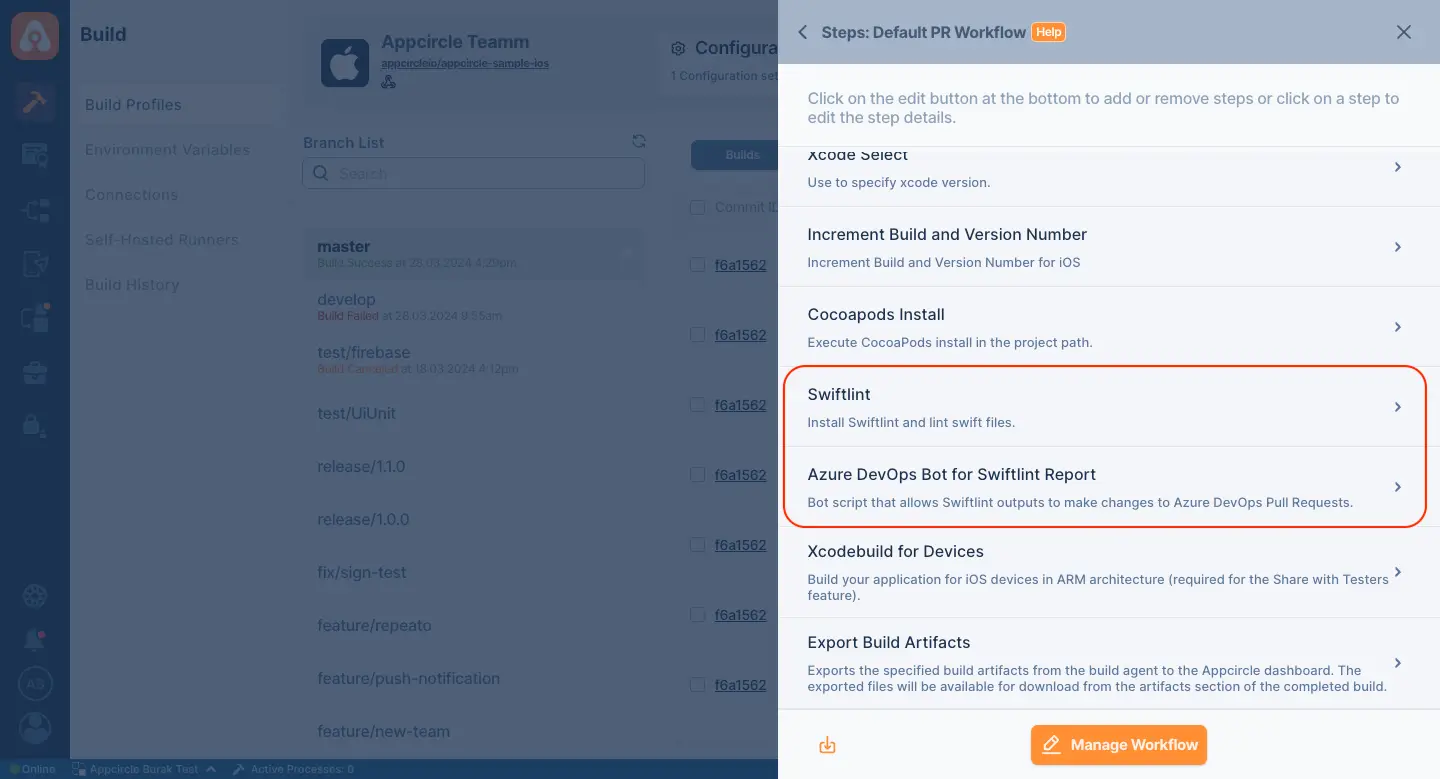Open the orange Help badge link
The image size is (1440, 779).
[x=1048, y=32]
